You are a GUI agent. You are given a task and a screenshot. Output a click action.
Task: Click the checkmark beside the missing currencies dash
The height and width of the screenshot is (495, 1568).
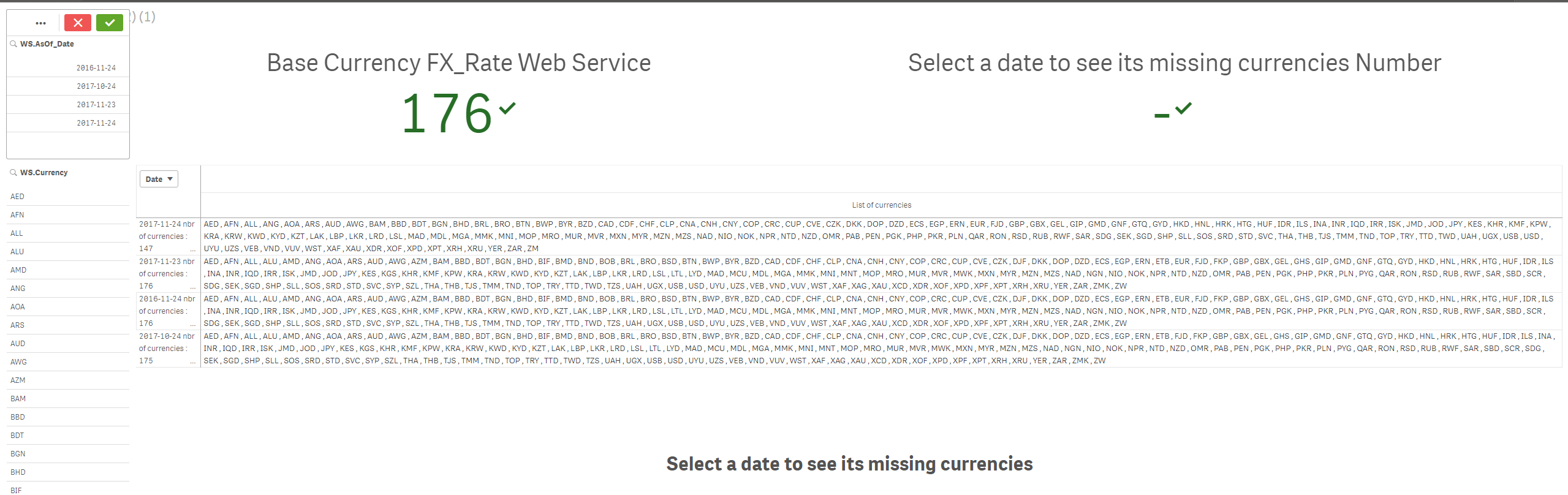click(1183, 109)
